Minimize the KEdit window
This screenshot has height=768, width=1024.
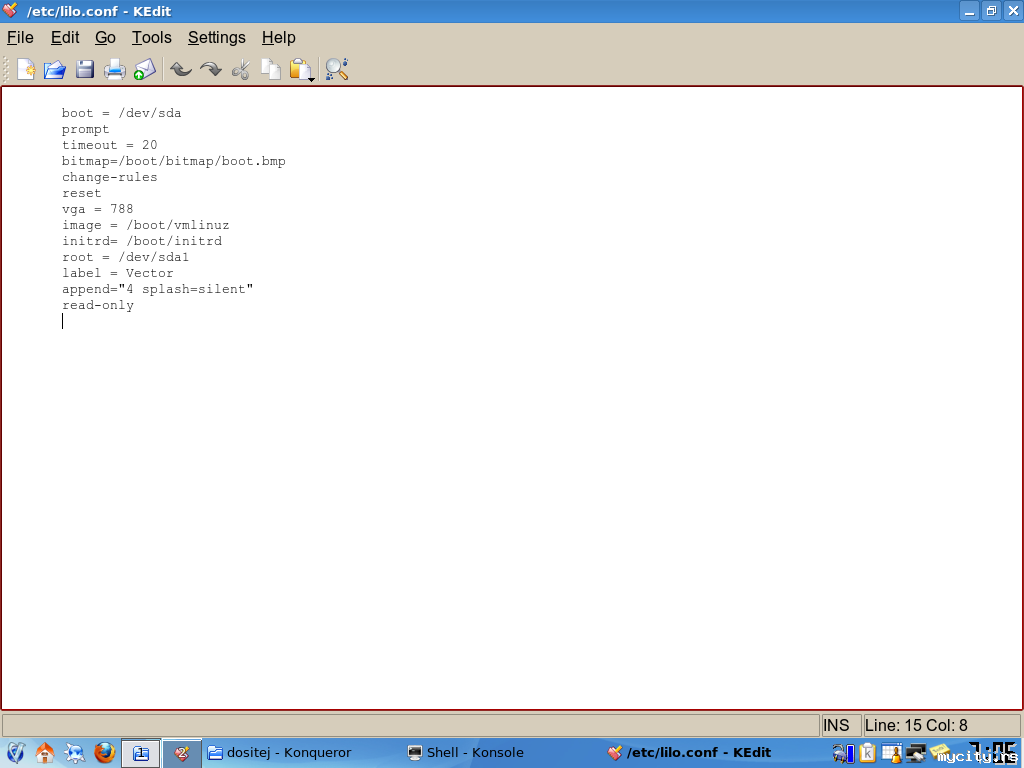(969, 10)
